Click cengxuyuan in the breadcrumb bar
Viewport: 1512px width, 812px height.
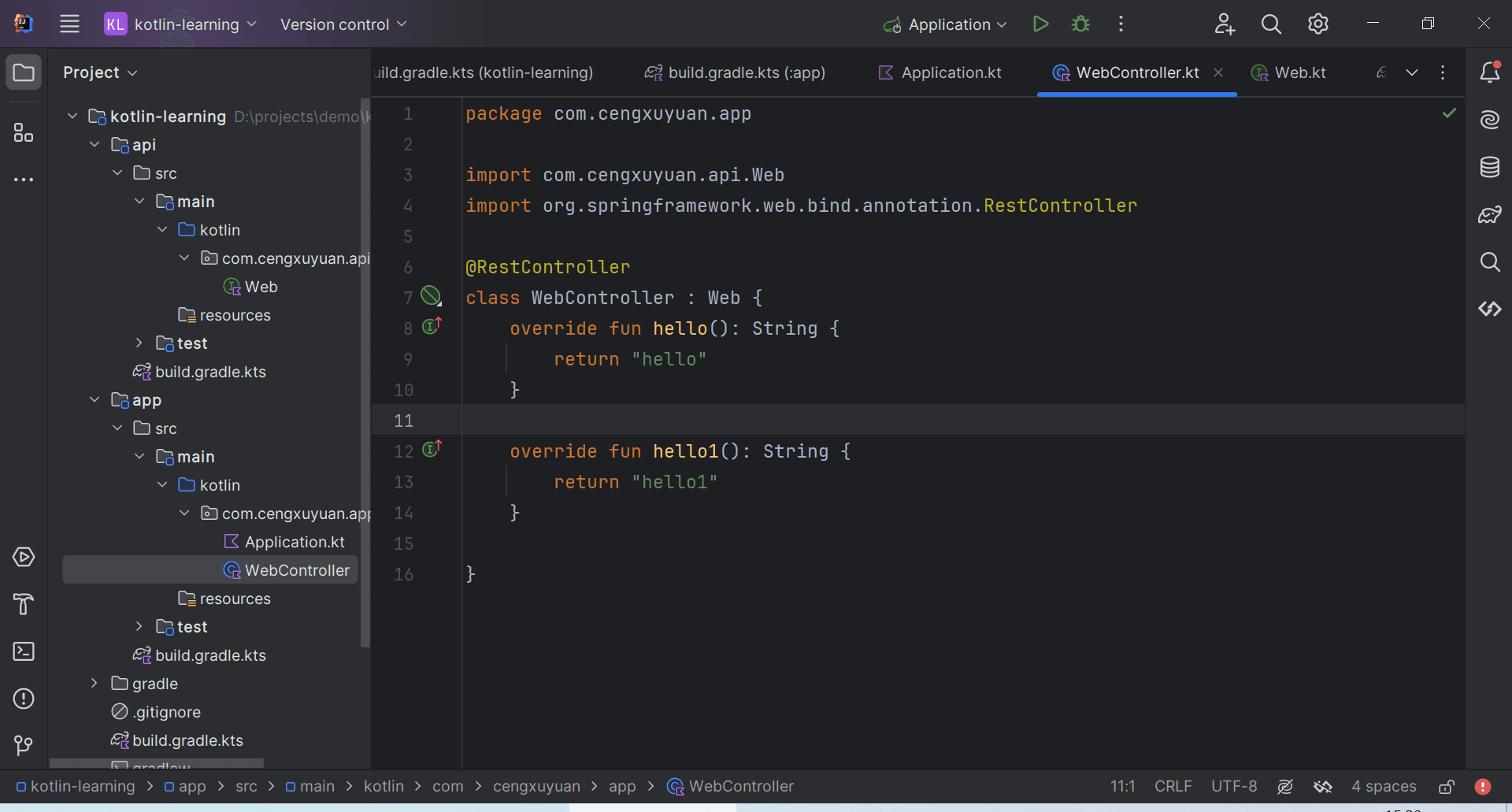click(x=536, y=786)
